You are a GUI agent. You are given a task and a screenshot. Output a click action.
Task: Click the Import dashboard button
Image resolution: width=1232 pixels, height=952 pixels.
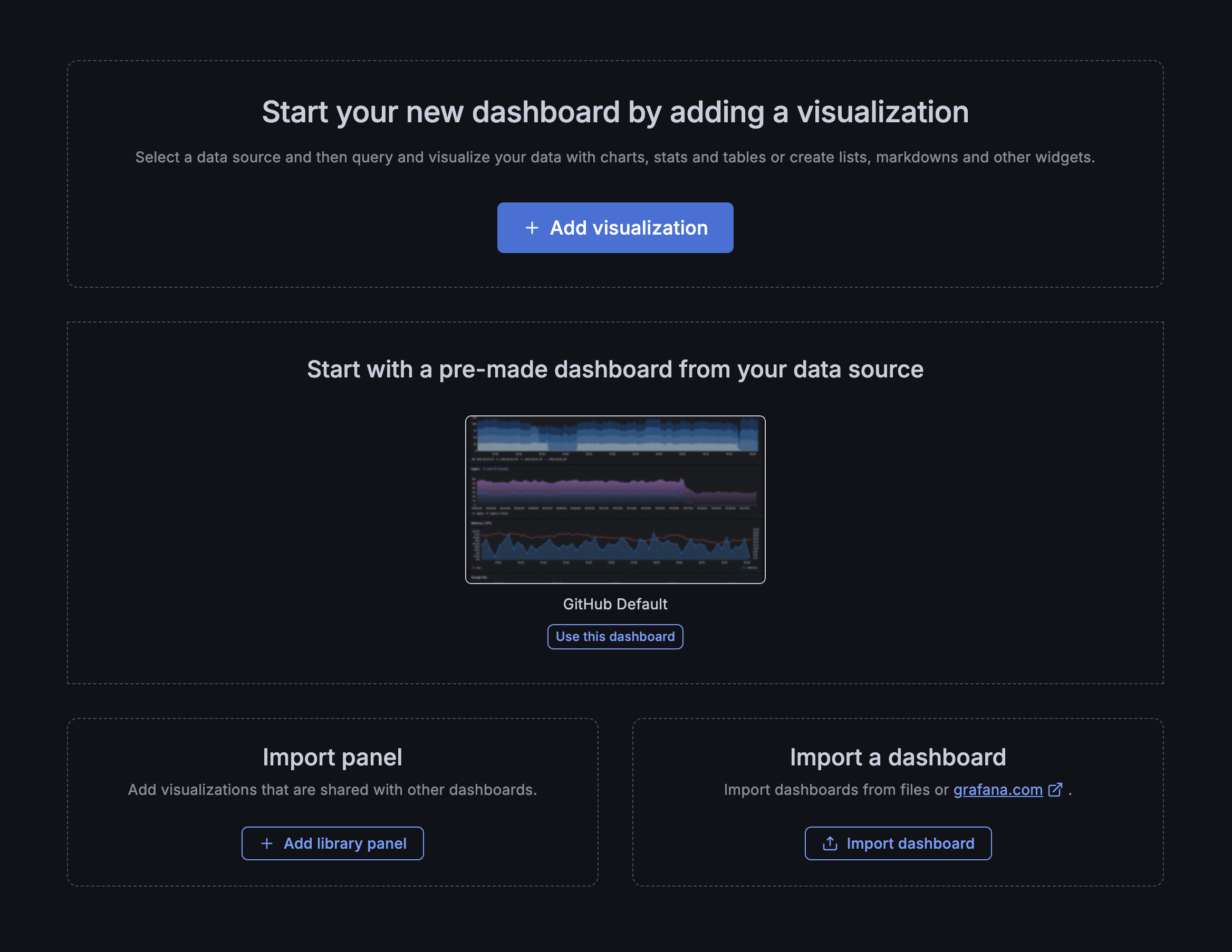pos(898,843)
